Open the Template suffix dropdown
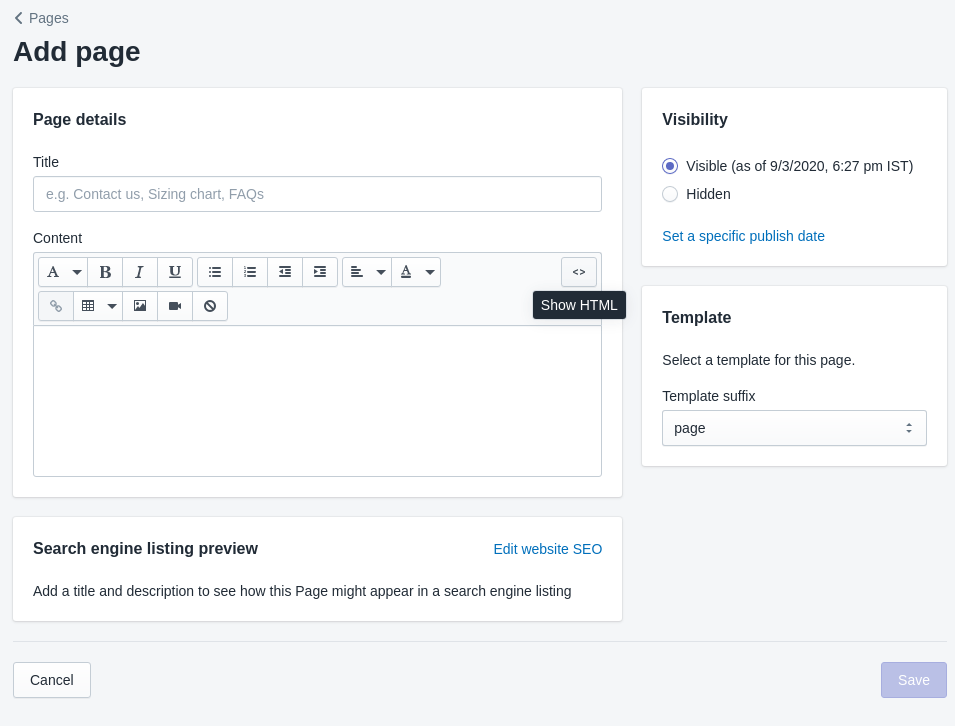The width and height of the screenshot is (955, 726). point(793,427)
